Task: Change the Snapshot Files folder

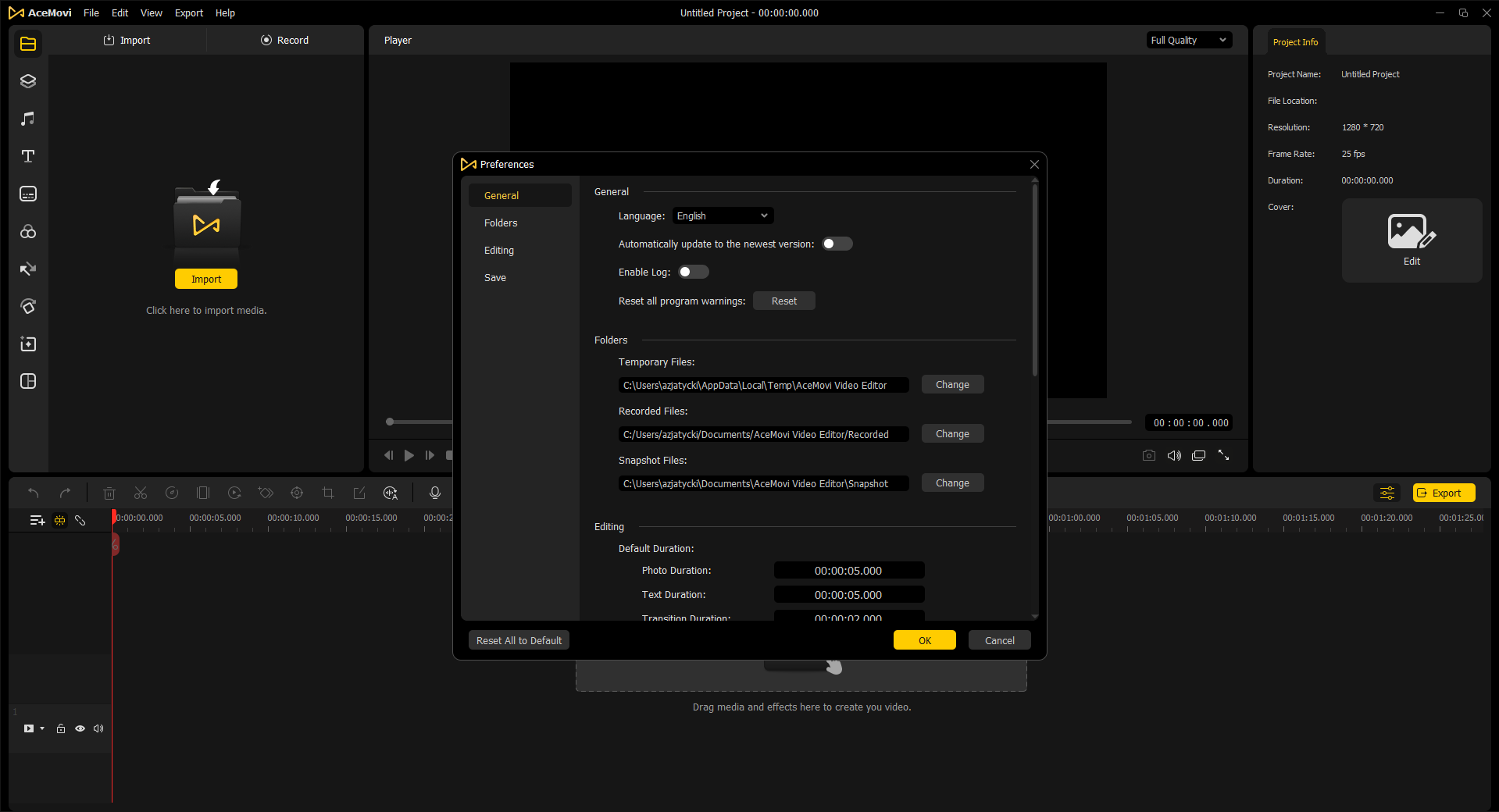Action: 953,483
